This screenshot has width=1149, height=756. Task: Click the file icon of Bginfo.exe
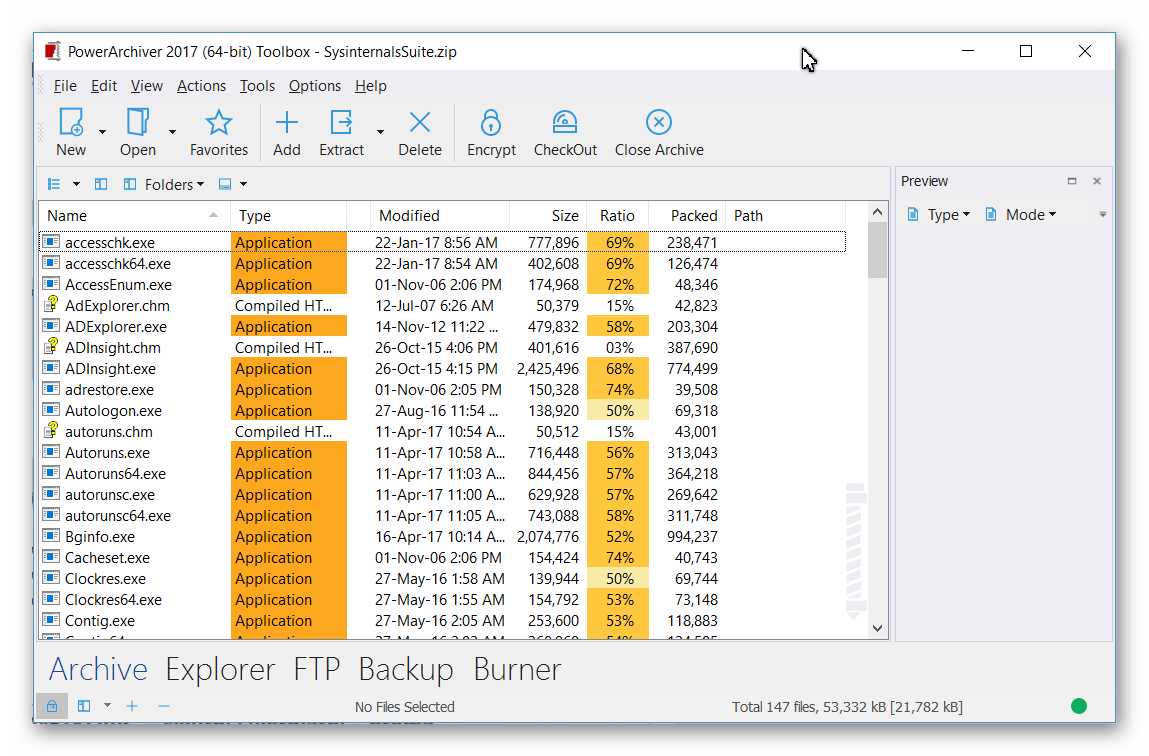pos(51,536)
